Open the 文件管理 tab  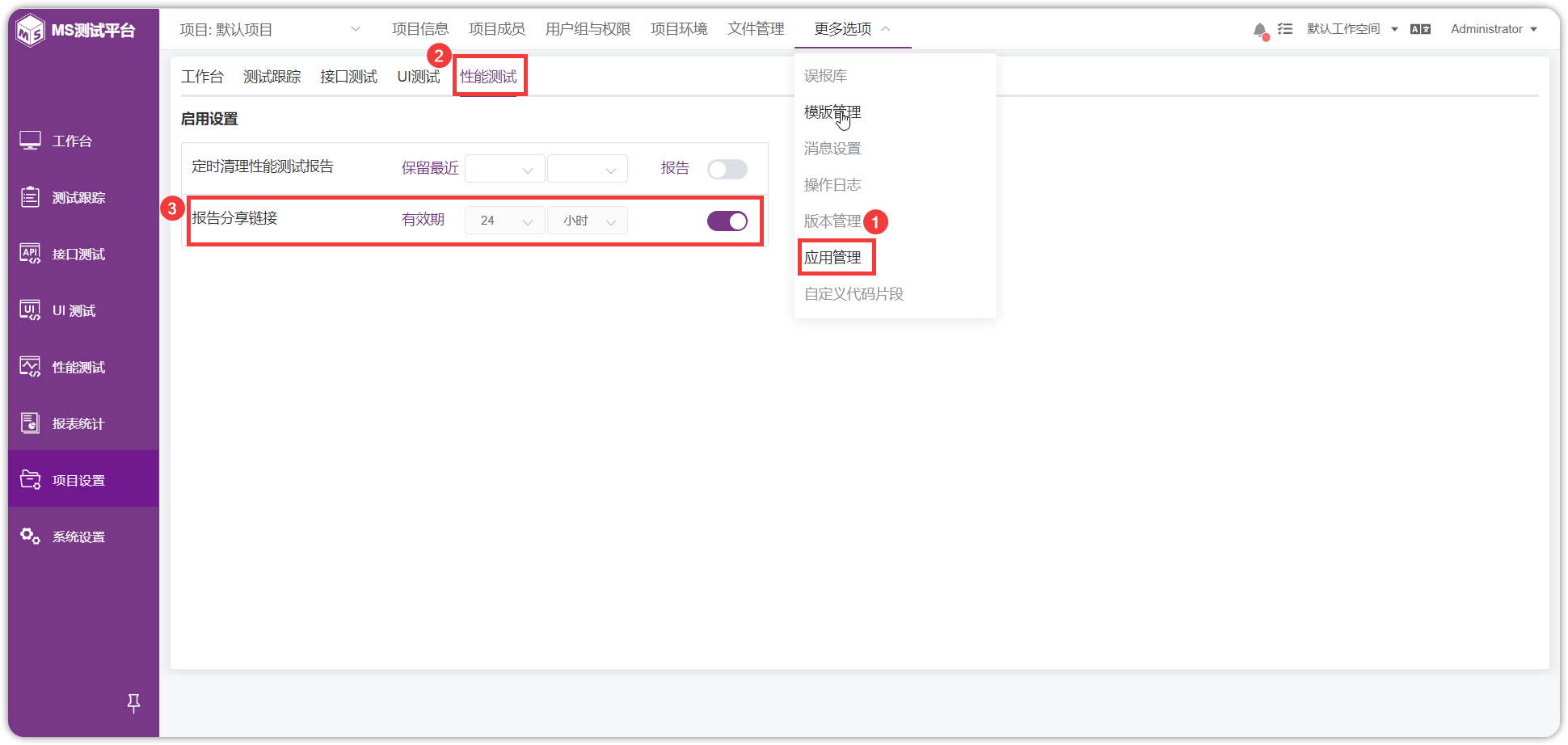756,29
